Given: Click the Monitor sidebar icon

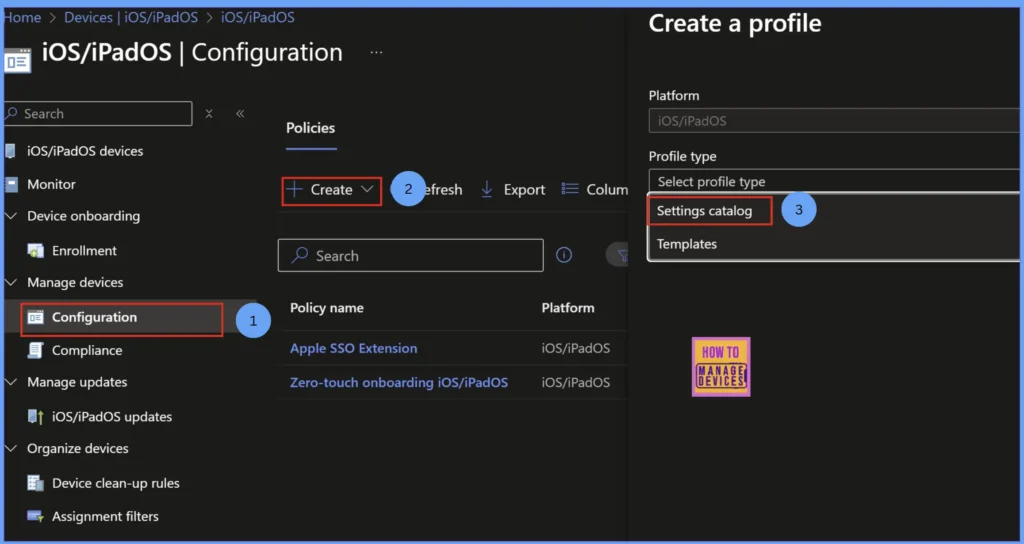Looking at the screenshot, I should coord(11,185).
